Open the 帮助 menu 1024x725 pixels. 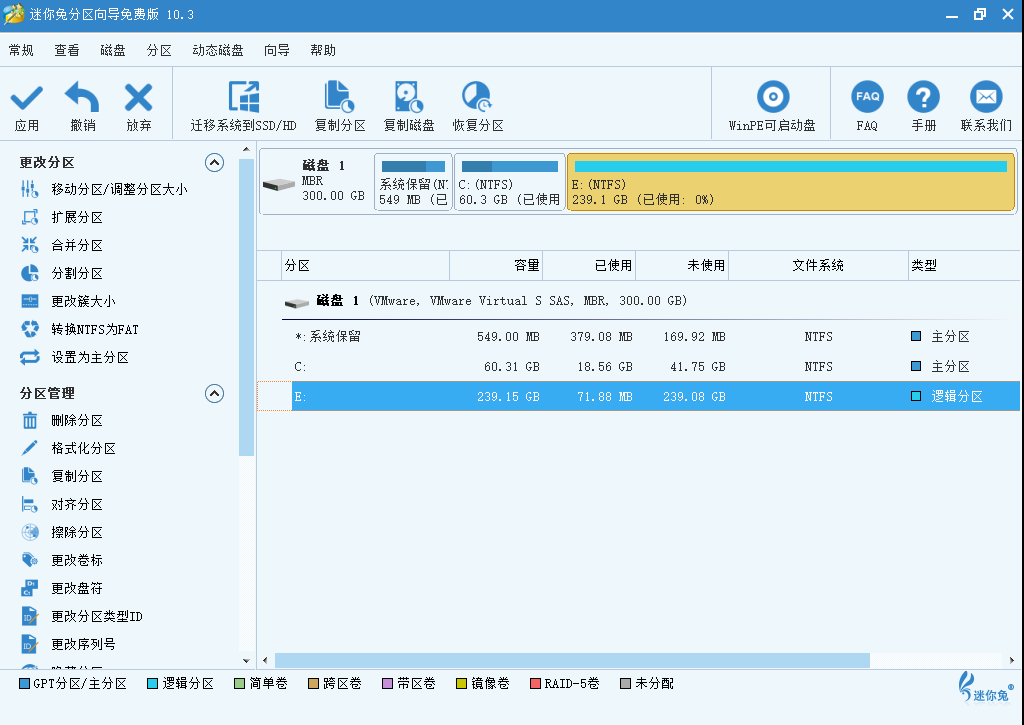click(323, 50)
